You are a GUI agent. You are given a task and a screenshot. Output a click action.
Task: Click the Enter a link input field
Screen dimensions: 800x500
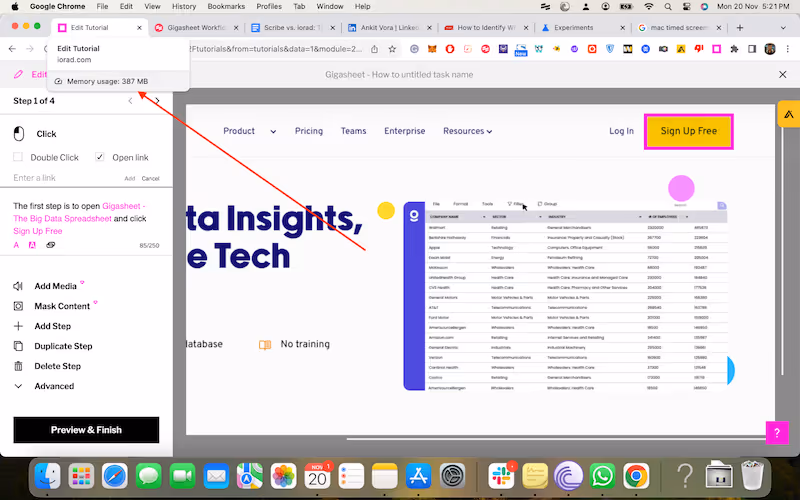pos(66,178)
